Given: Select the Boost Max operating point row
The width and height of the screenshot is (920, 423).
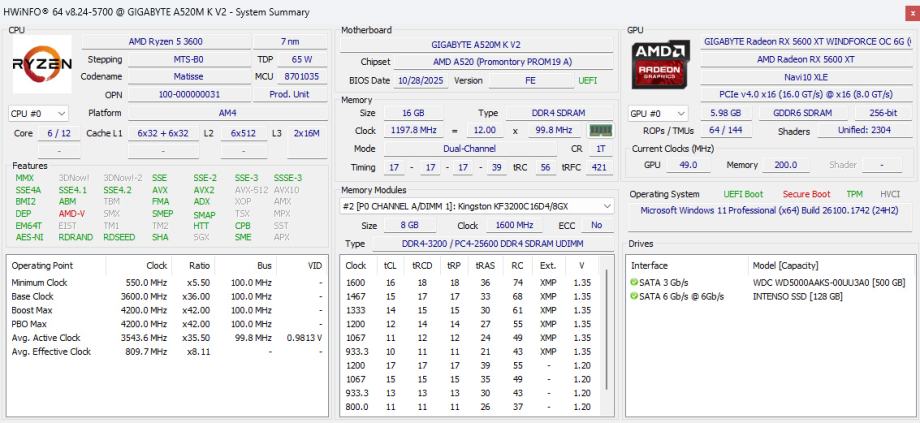Looking at the screenshot, I should tap(167, 310).
